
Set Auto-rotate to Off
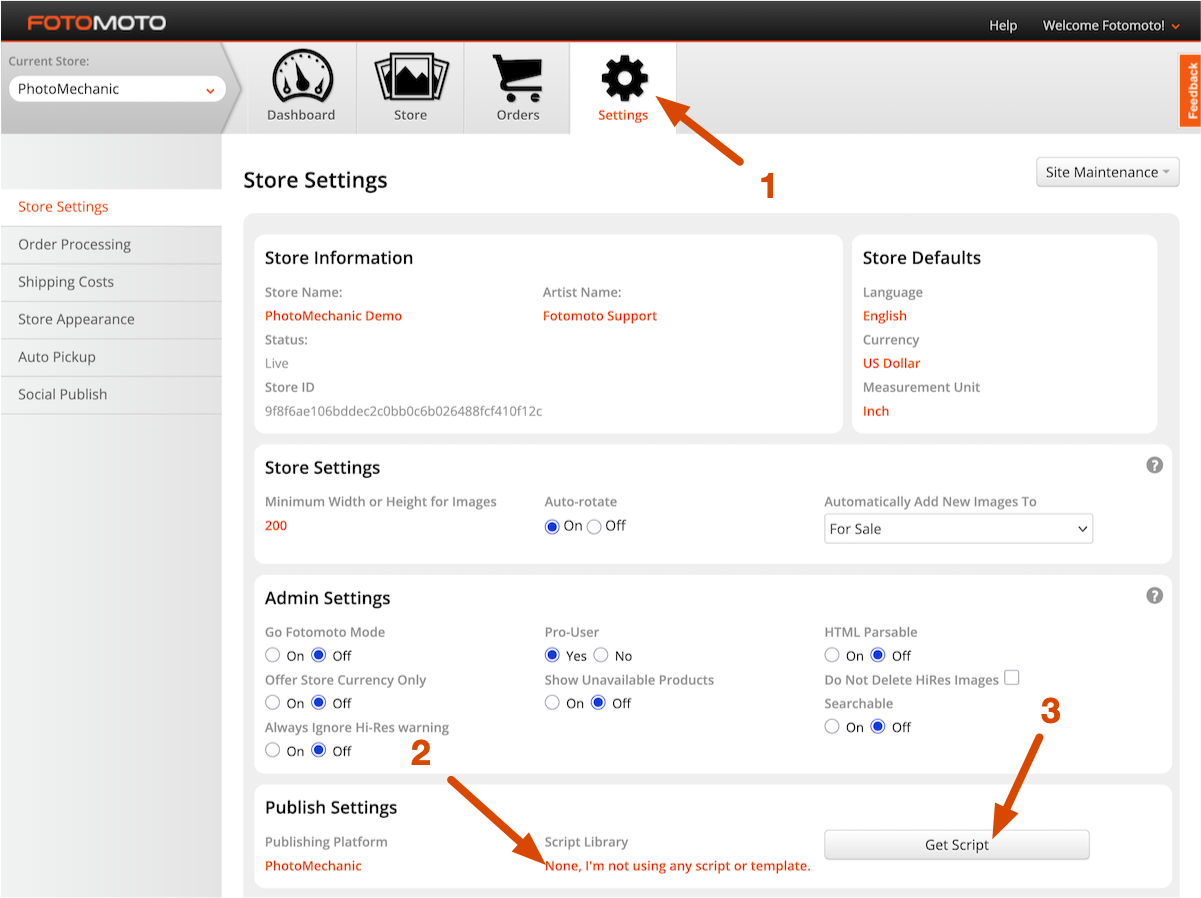[594, 526]
